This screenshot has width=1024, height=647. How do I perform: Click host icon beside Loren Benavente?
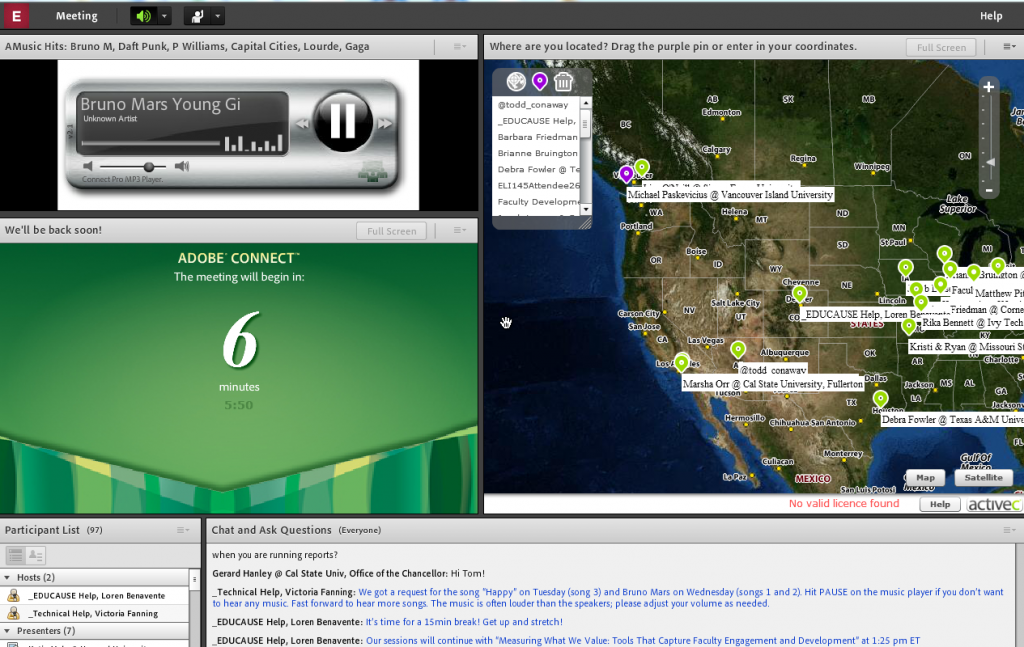(x=13, y=595)
